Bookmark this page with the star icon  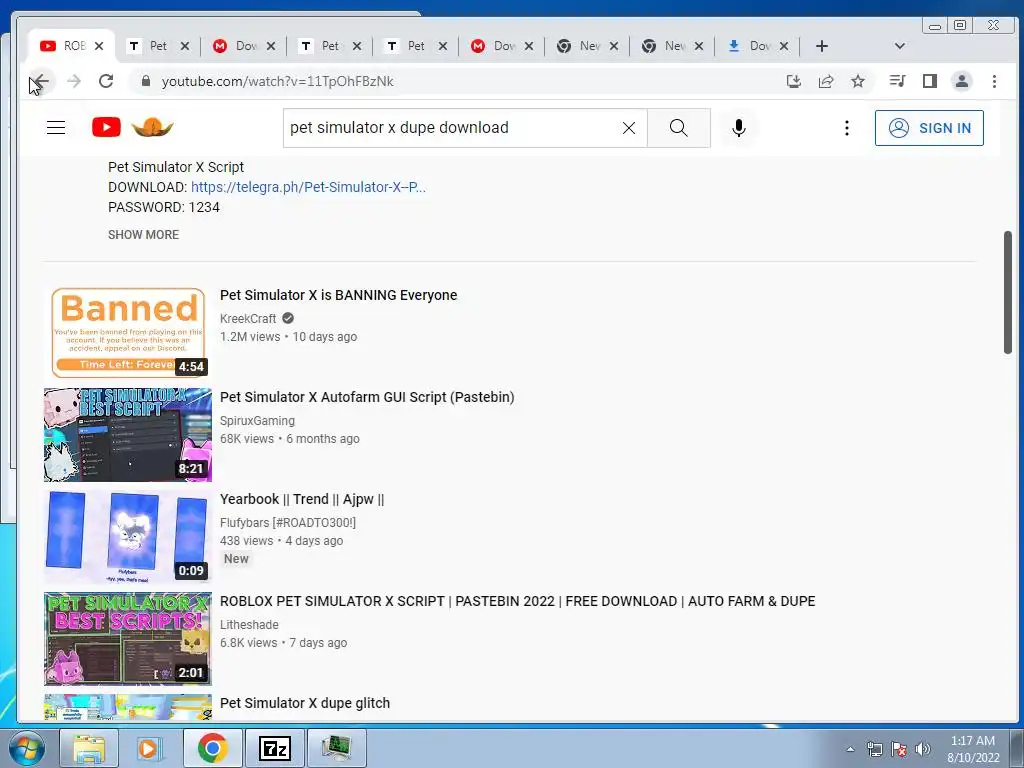[x=858, y=81]
